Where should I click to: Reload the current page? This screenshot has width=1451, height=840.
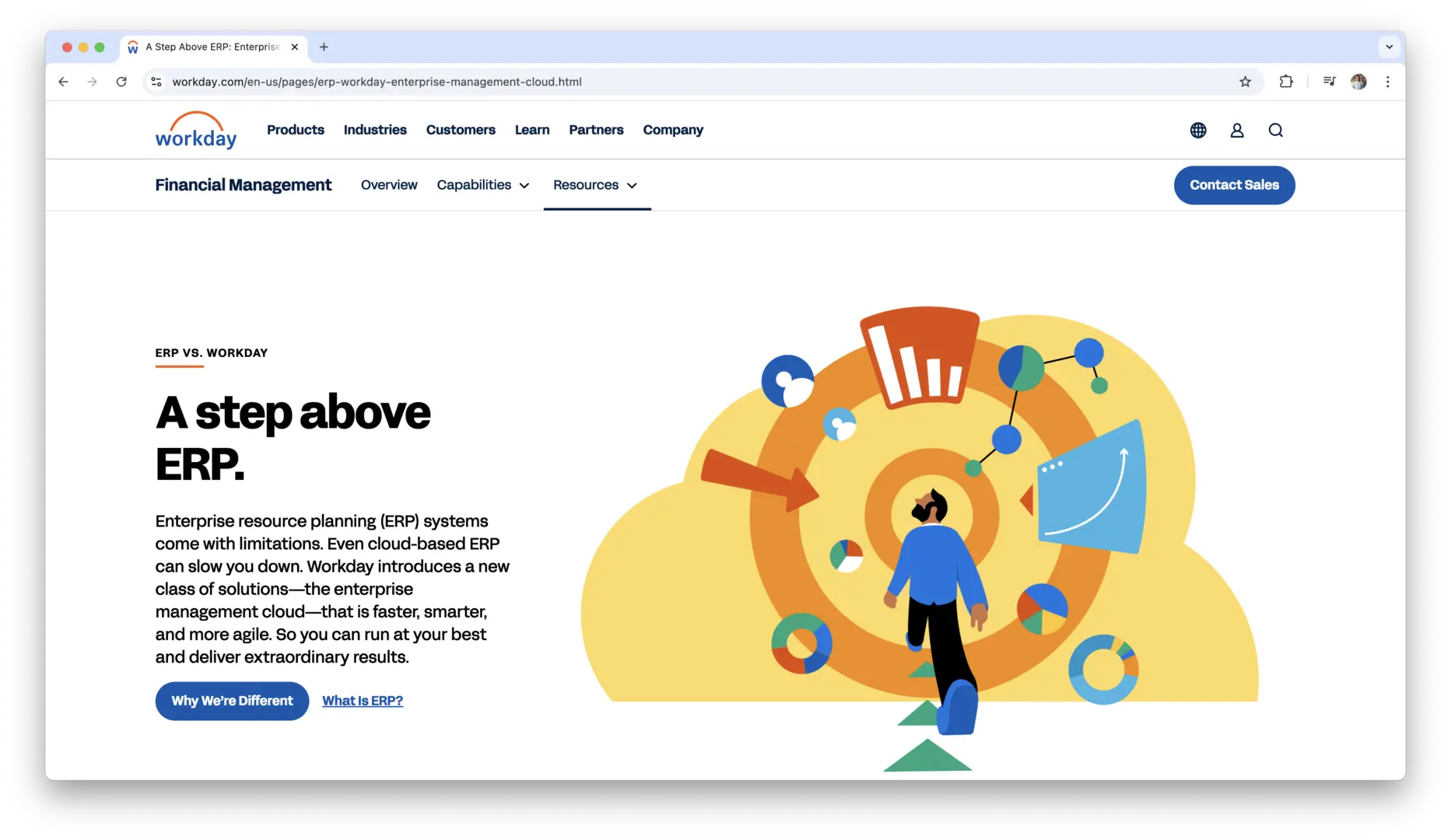point(121,82)
